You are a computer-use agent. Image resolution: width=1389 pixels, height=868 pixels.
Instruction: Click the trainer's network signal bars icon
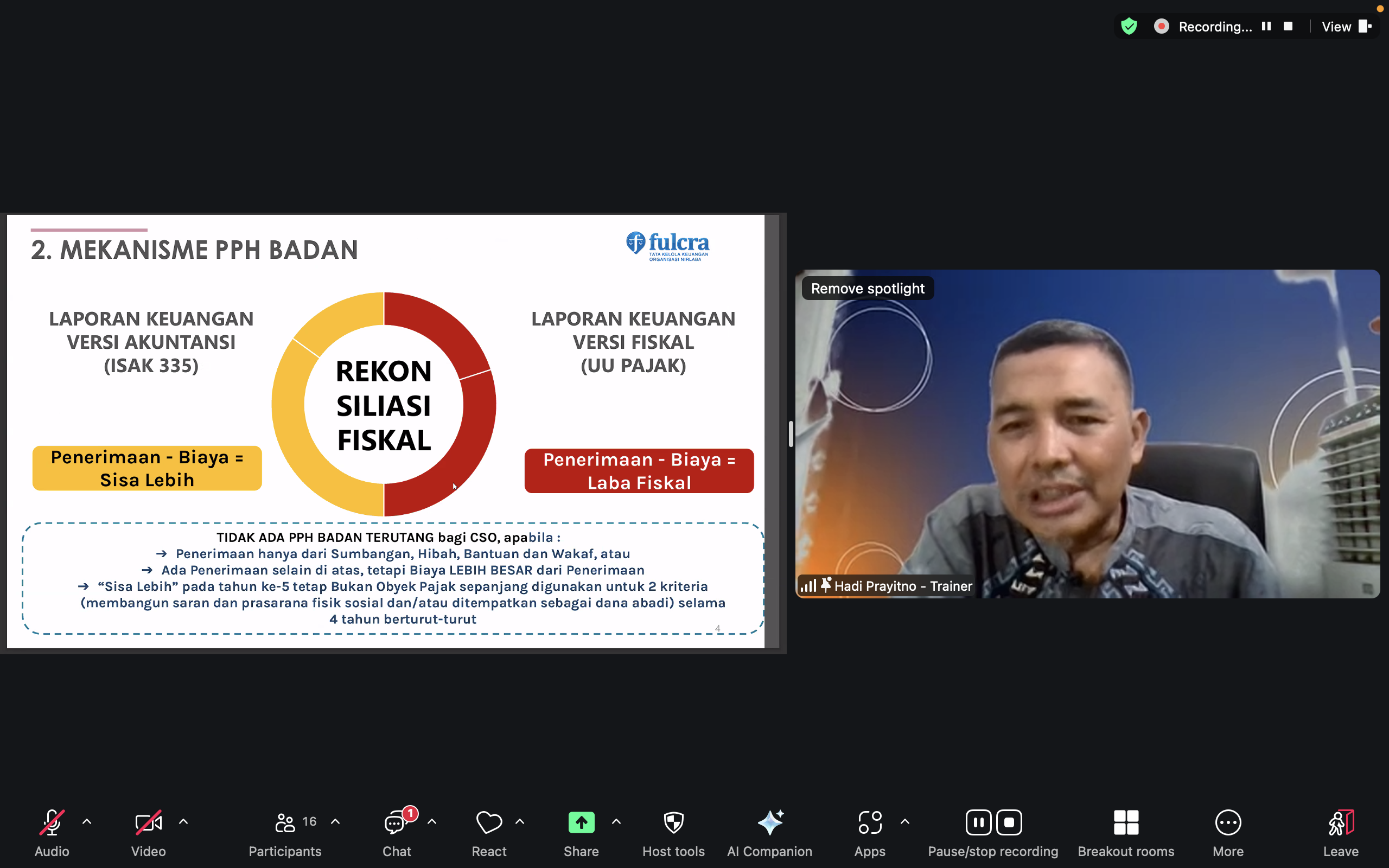click(x=808, y=586)
